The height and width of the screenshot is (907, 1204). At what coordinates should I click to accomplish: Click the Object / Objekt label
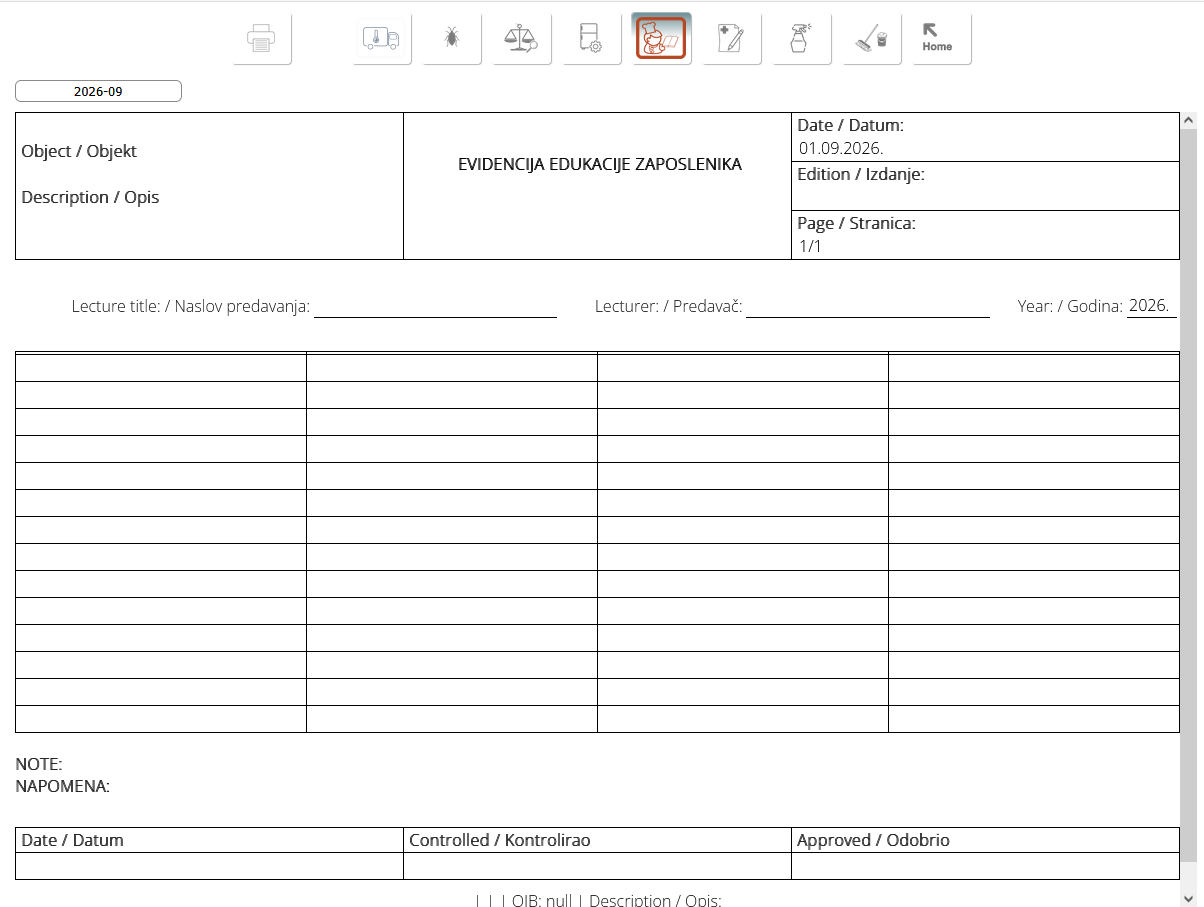(x=79, y=151)
